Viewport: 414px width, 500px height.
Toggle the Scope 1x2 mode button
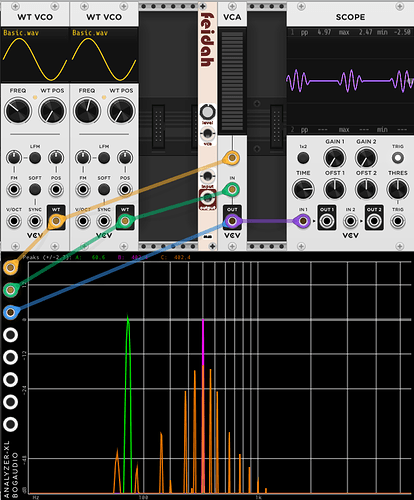coord(303,158)
